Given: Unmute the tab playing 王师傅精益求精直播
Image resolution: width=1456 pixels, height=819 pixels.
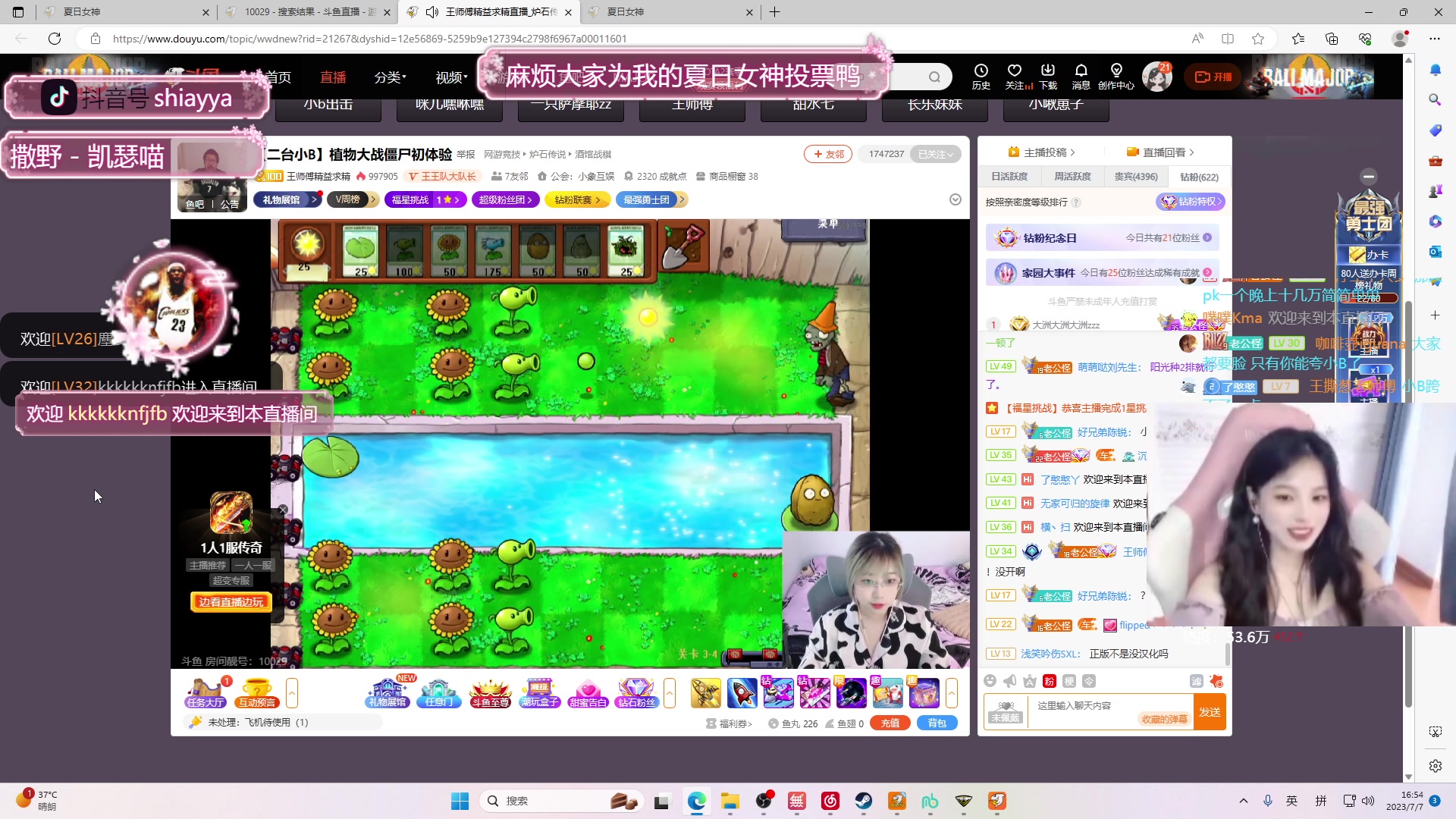Looking at the screenshot, I should point(432,12).
